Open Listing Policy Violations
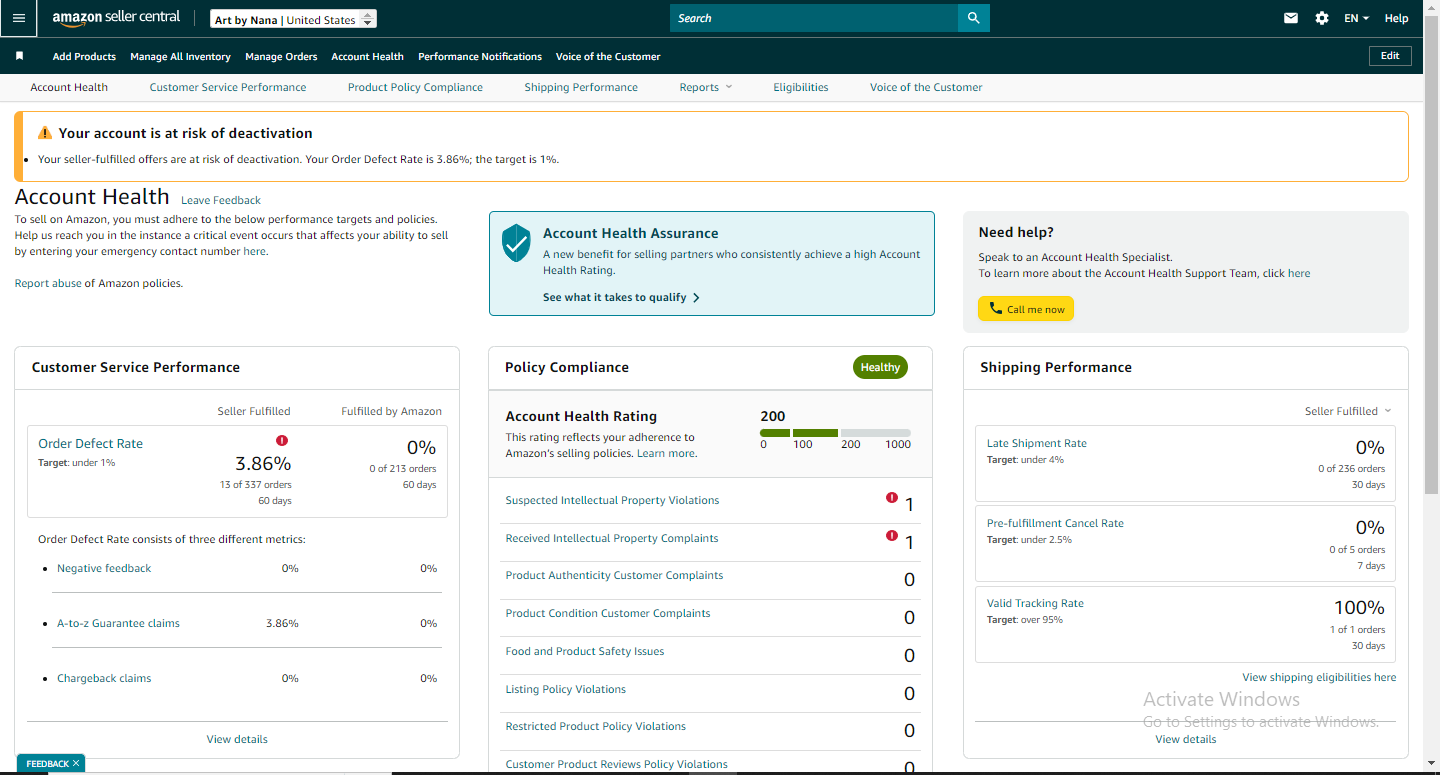Screen dimensions: 1440x775 [x=566, y=689]
